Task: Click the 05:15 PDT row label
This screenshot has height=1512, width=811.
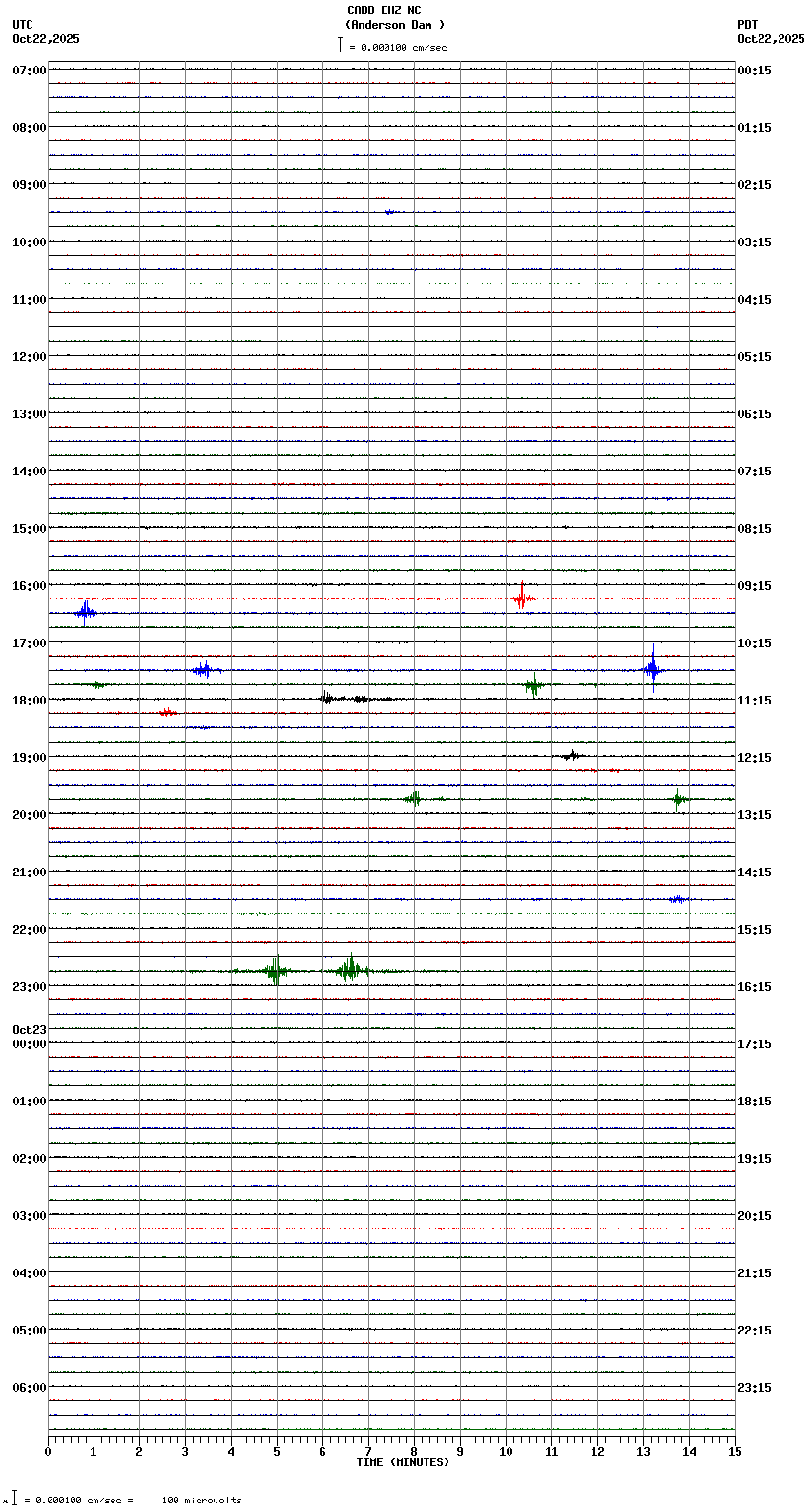Action: click(x=755, y=357)
